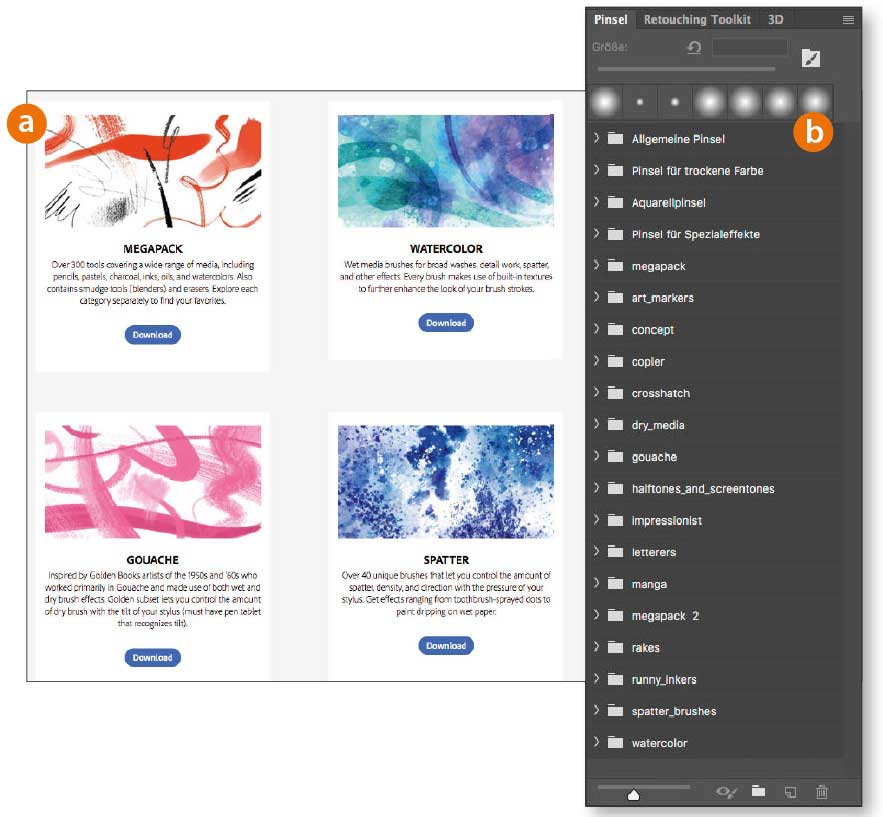Select the 'copier' group label

pyautogui.click(x=648, y=361)
